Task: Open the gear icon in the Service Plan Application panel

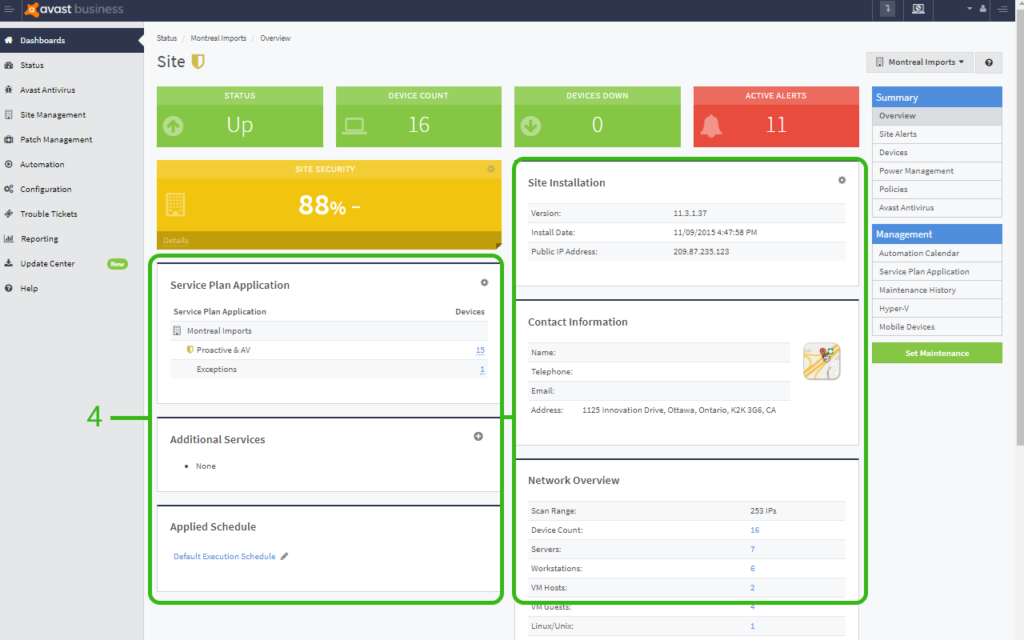Action: pos(484,283)
